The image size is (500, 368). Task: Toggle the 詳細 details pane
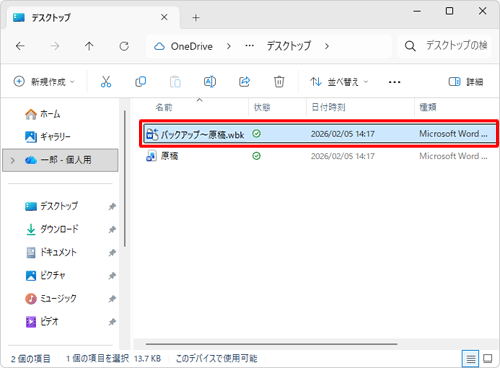click(x=466, y=82)
